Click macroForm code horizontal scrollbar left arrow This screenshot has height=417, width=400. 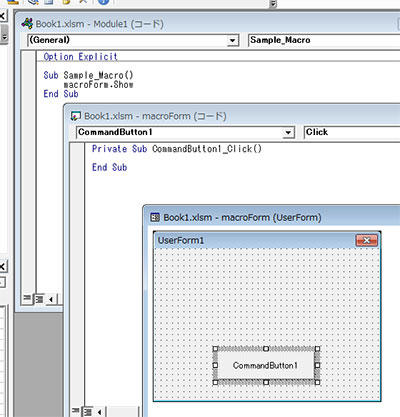click(x=99, y=412)
